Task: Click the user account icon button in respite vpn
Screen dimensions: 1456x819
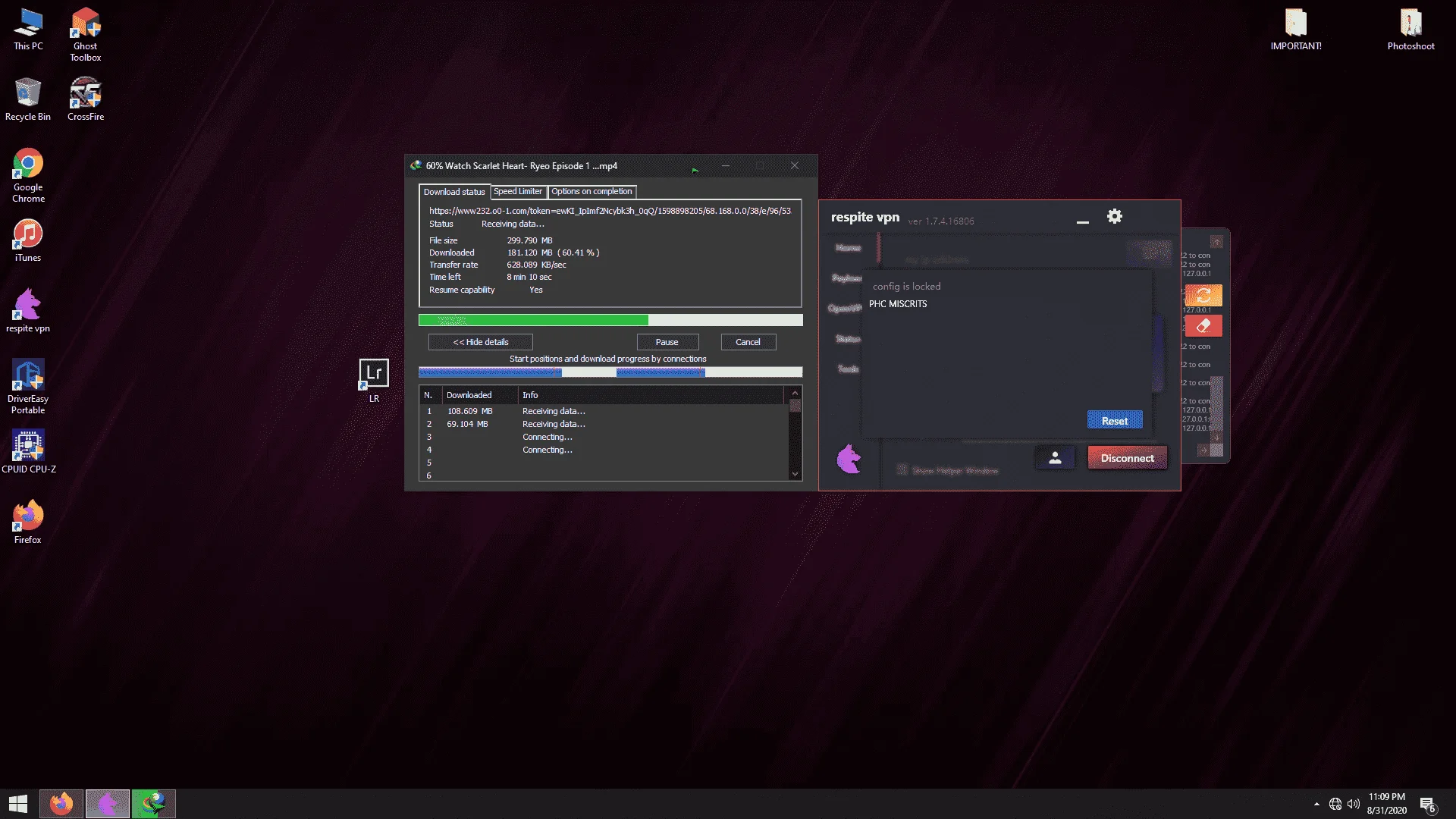Action: point(1055,458)
